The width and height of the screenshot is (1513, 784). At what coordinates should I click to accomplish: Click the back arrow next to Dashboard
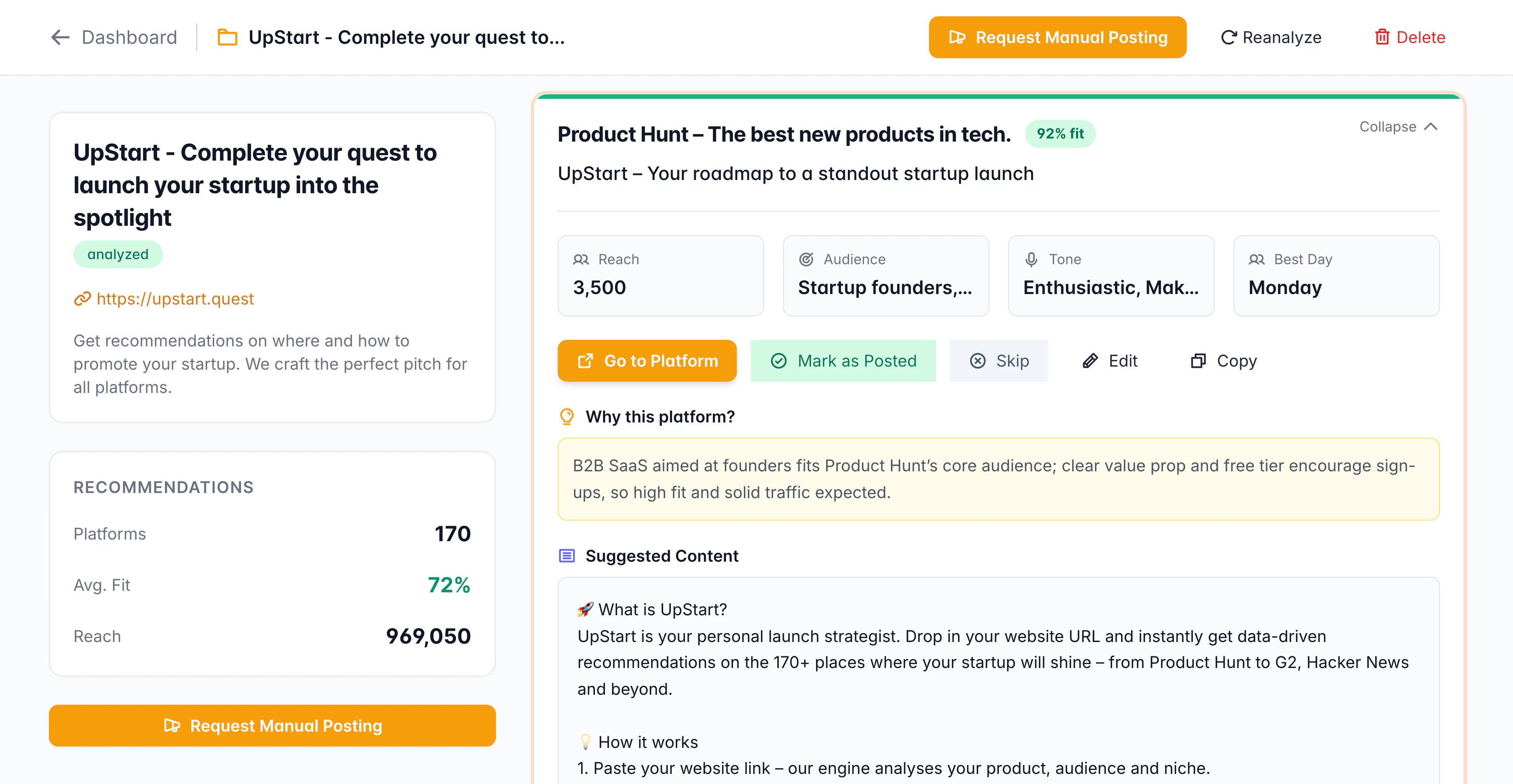[60, 38]
